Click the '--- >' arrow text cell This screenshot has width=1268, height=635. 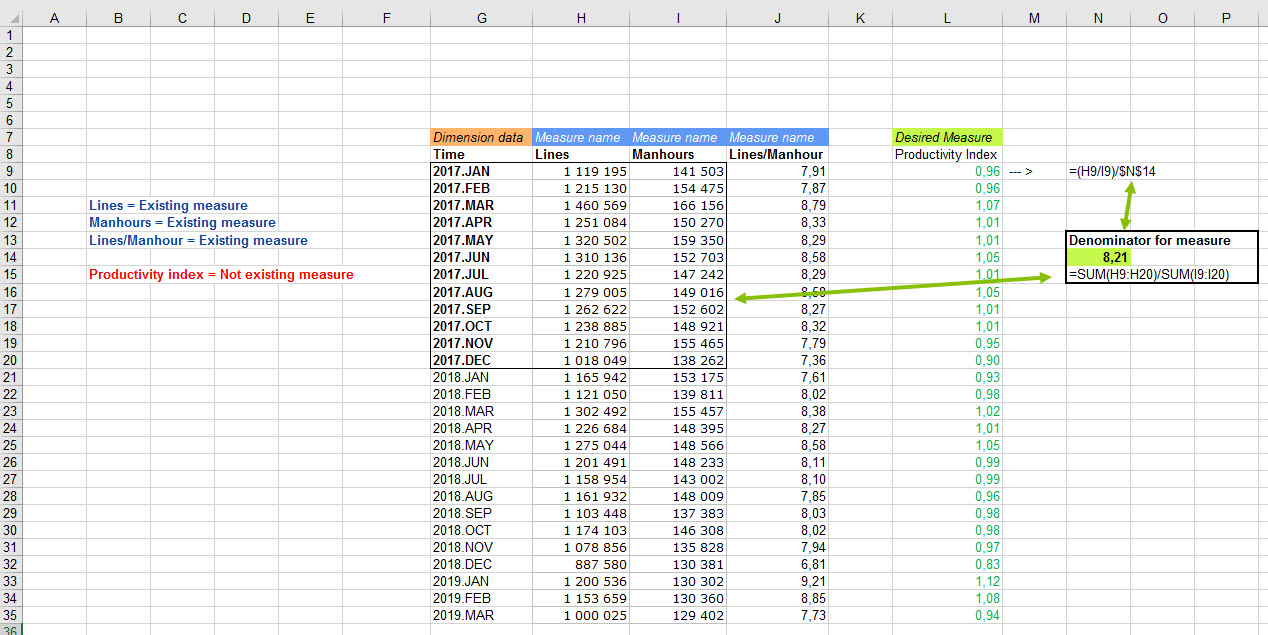1020,171
